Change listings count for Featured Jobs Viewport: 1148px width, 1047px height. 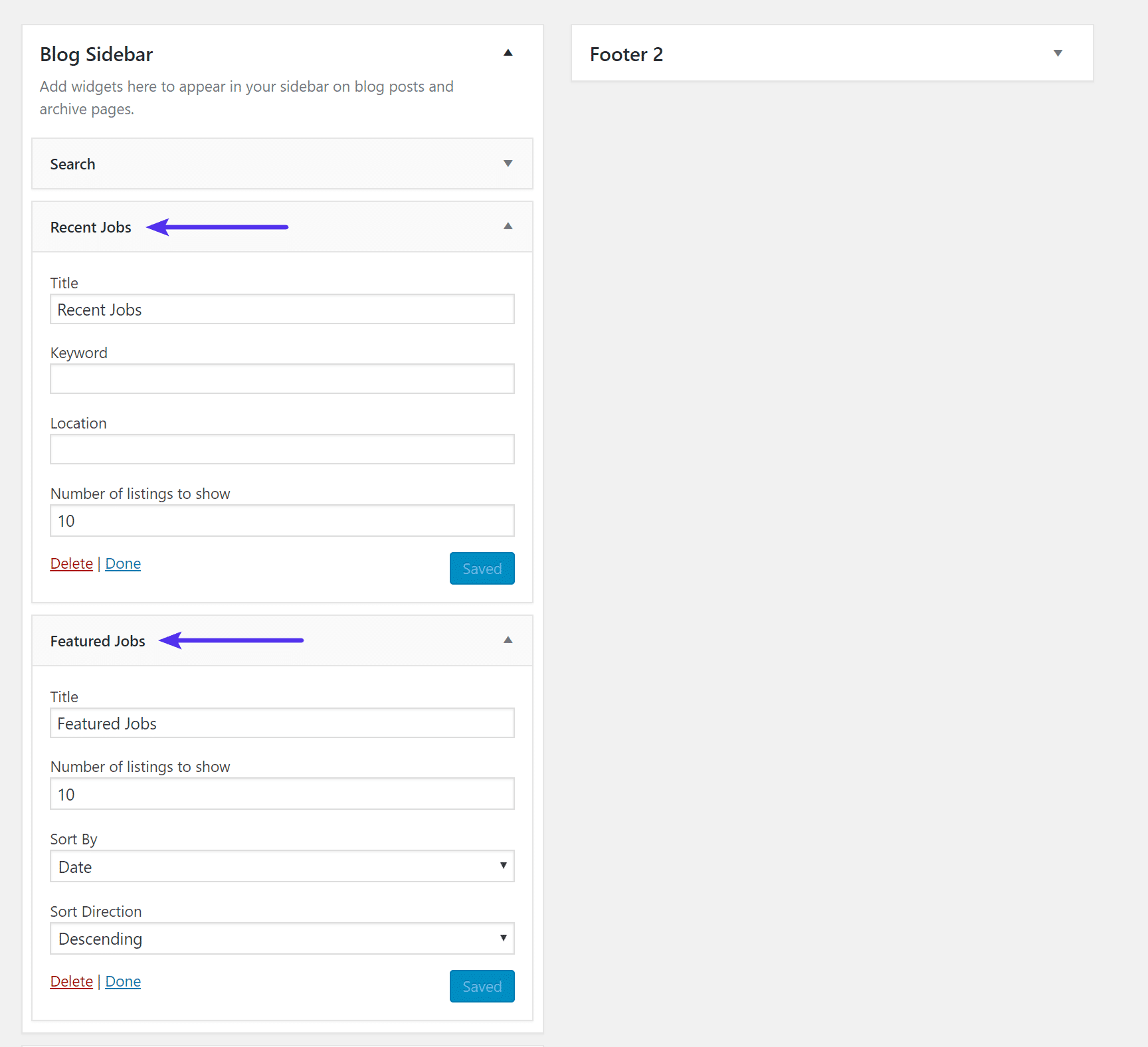282,793
